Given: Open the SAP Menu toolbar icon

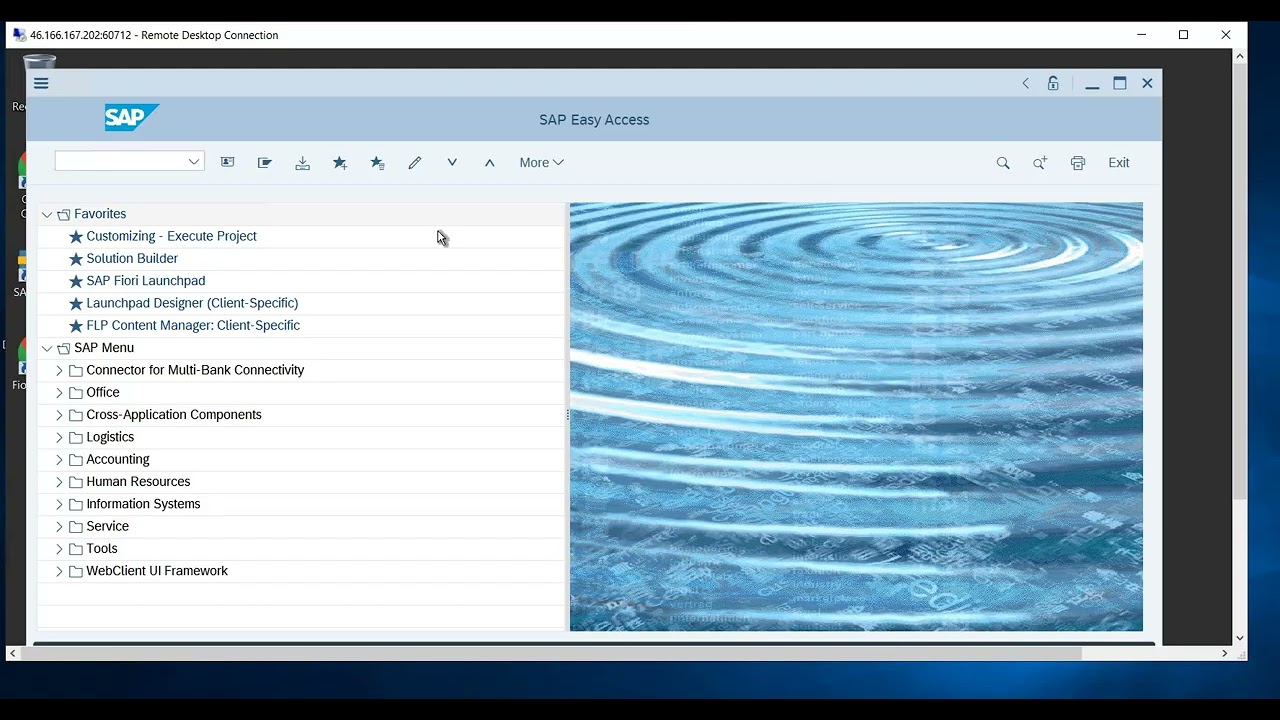Looking at the screenshot, I should (x=265, y=162).
